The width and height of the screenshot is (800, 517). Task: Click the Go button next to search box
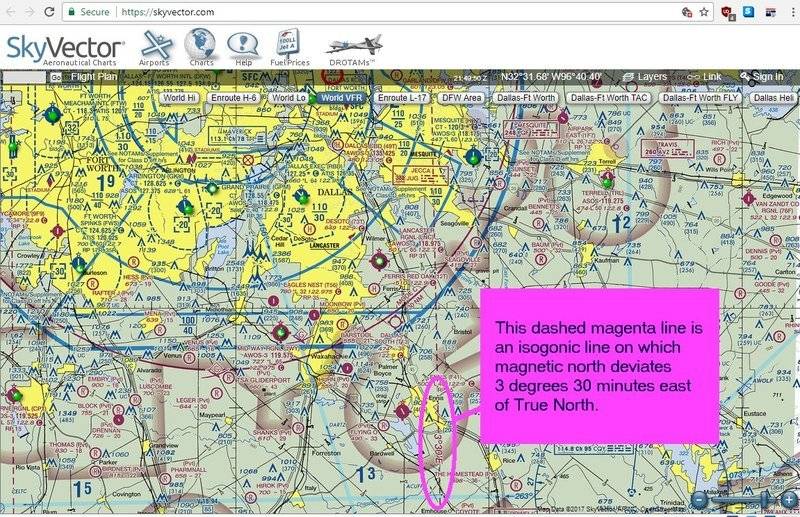click(56, 78)
